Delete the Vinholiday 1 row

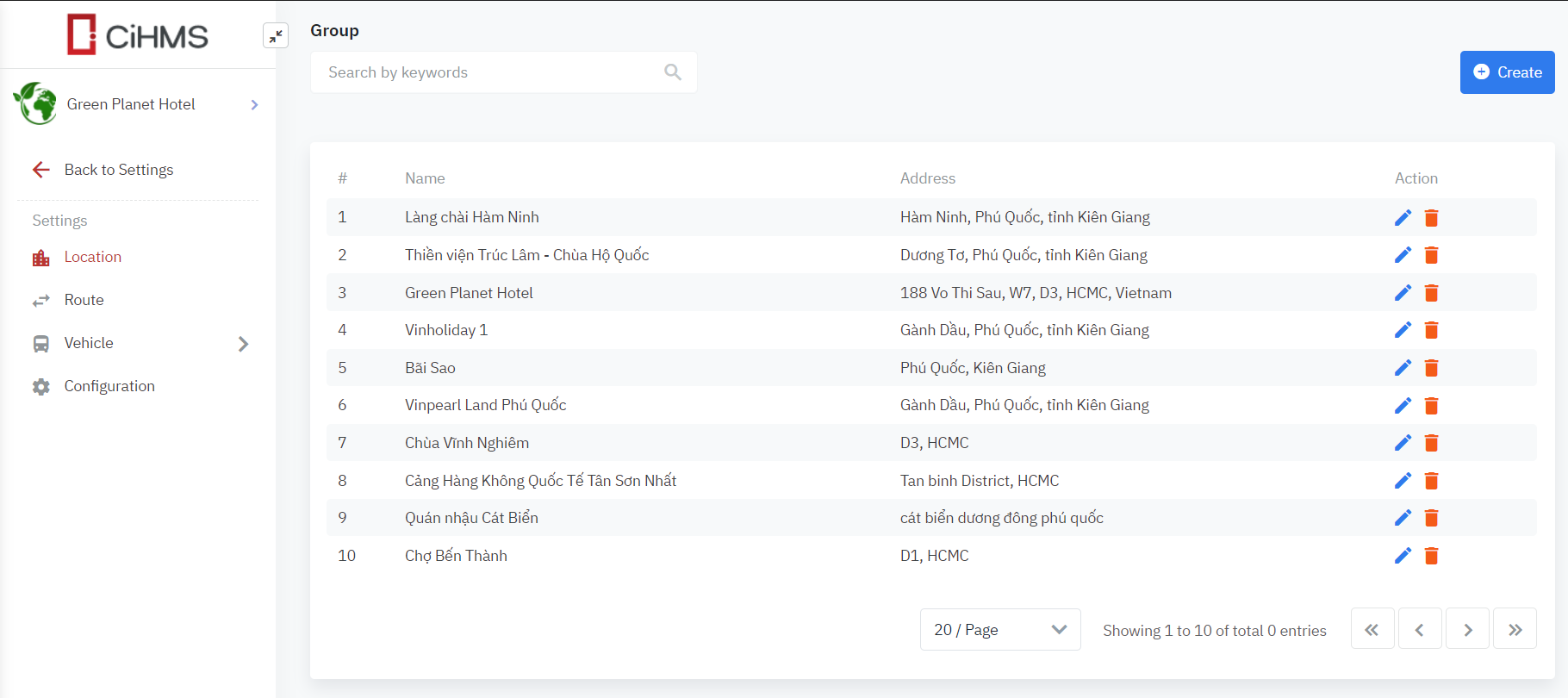pos(1431,330)
